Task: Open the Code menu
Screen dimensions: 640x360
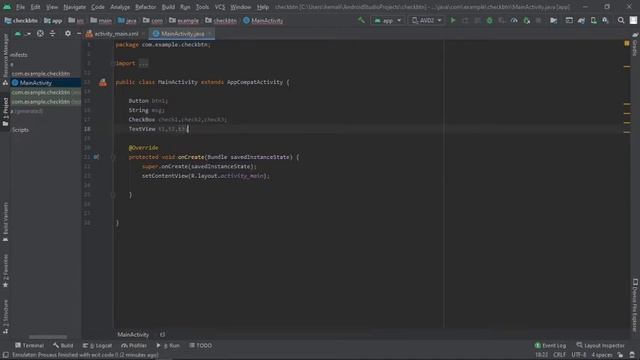Action: (98, 7)
